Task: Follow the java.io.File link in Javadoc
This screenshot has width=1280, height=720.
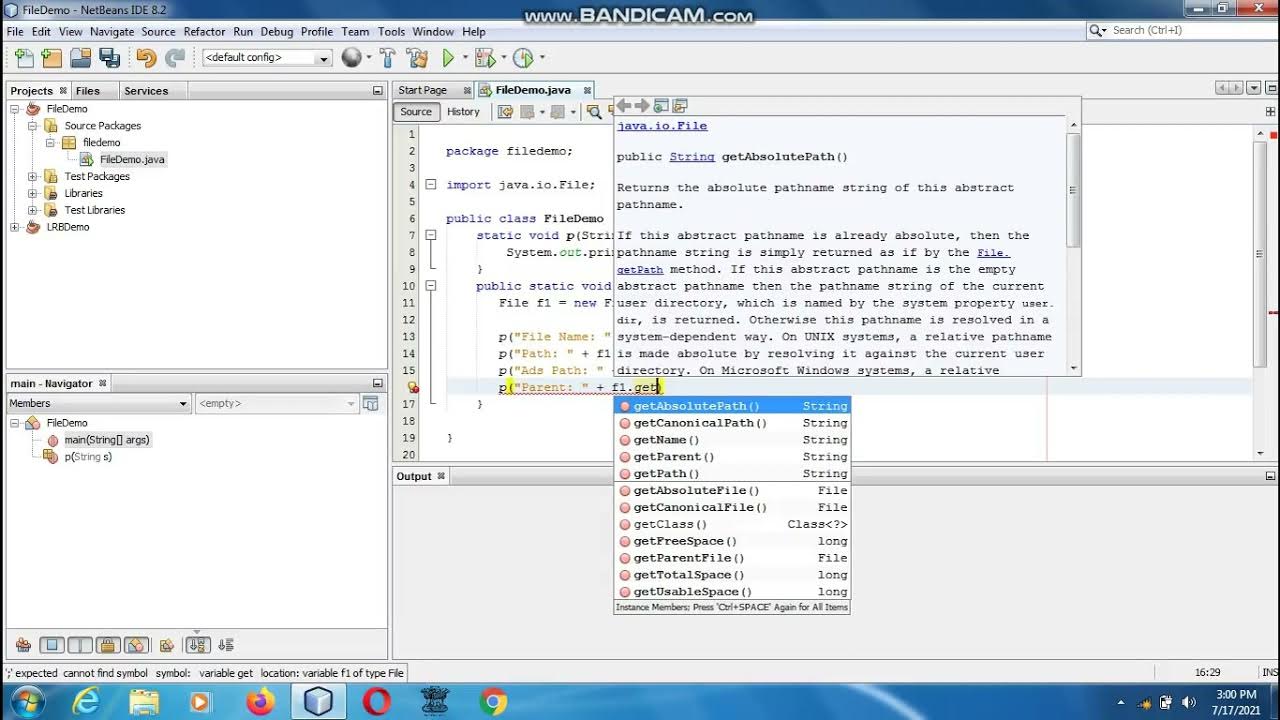Action: click(662, 126)
